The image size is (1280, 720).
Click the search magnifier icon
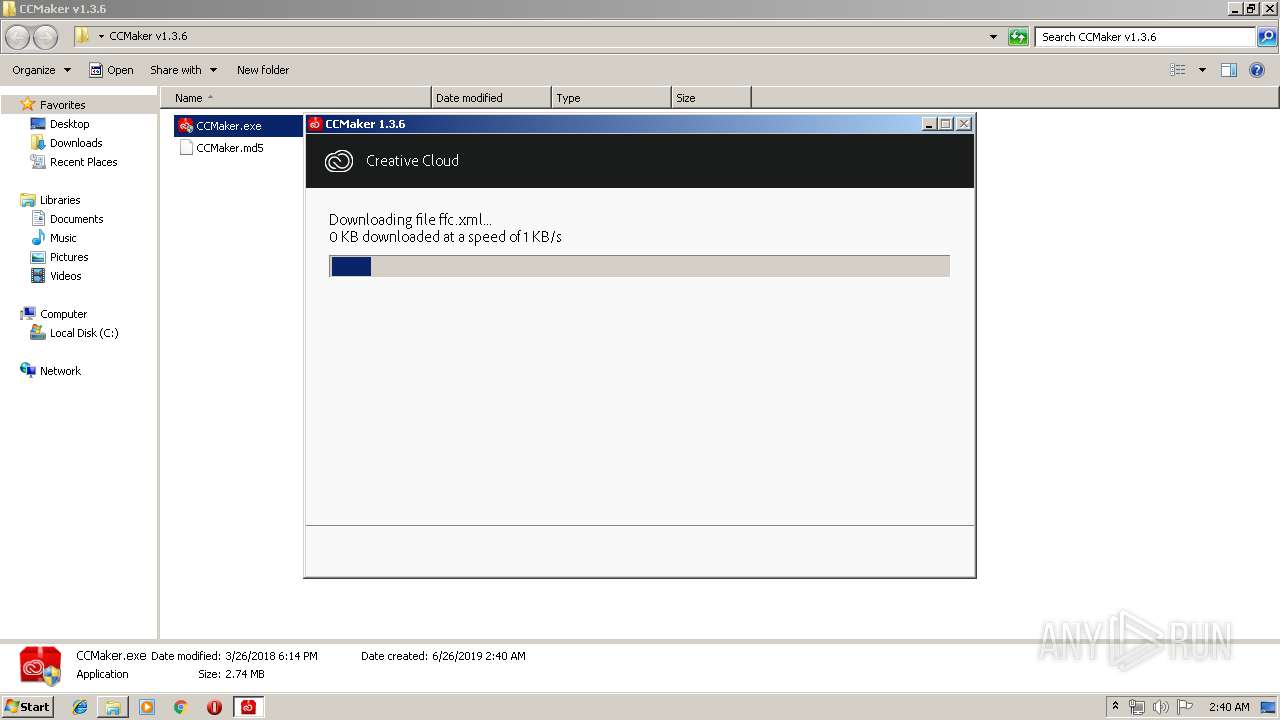[1267, 37]
